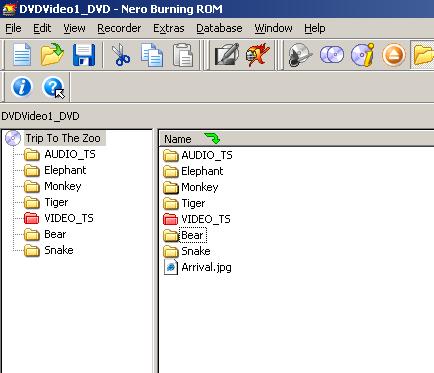The height and width of the screenshot is (373, 434).
Task: Select Snake in the file list
Action: [196, 251]
